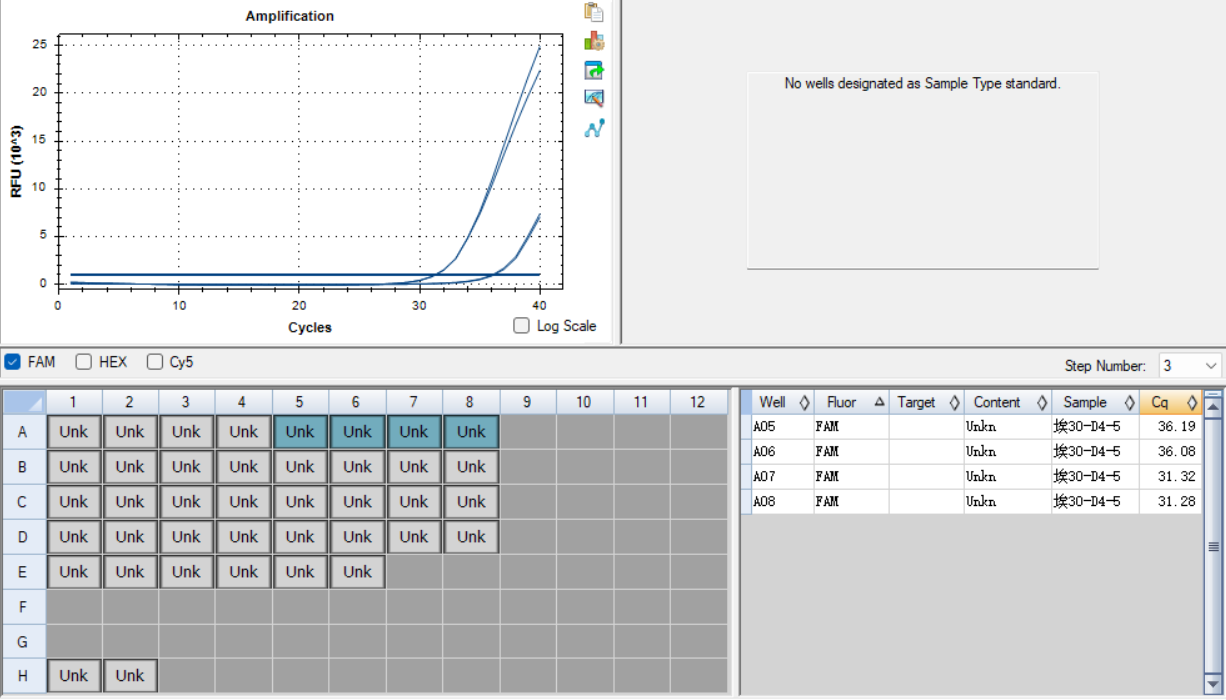The width and height of the screenshot is (1226, 700).
Task: Select plate column 12 header
Action: pos(698,402)
